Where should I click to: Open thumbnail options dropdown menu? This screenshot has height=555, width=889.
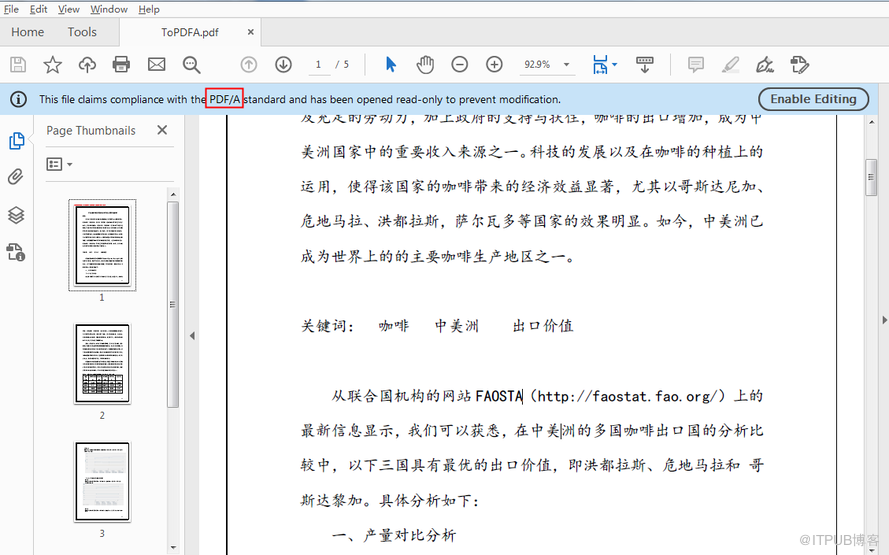[60, 164]
